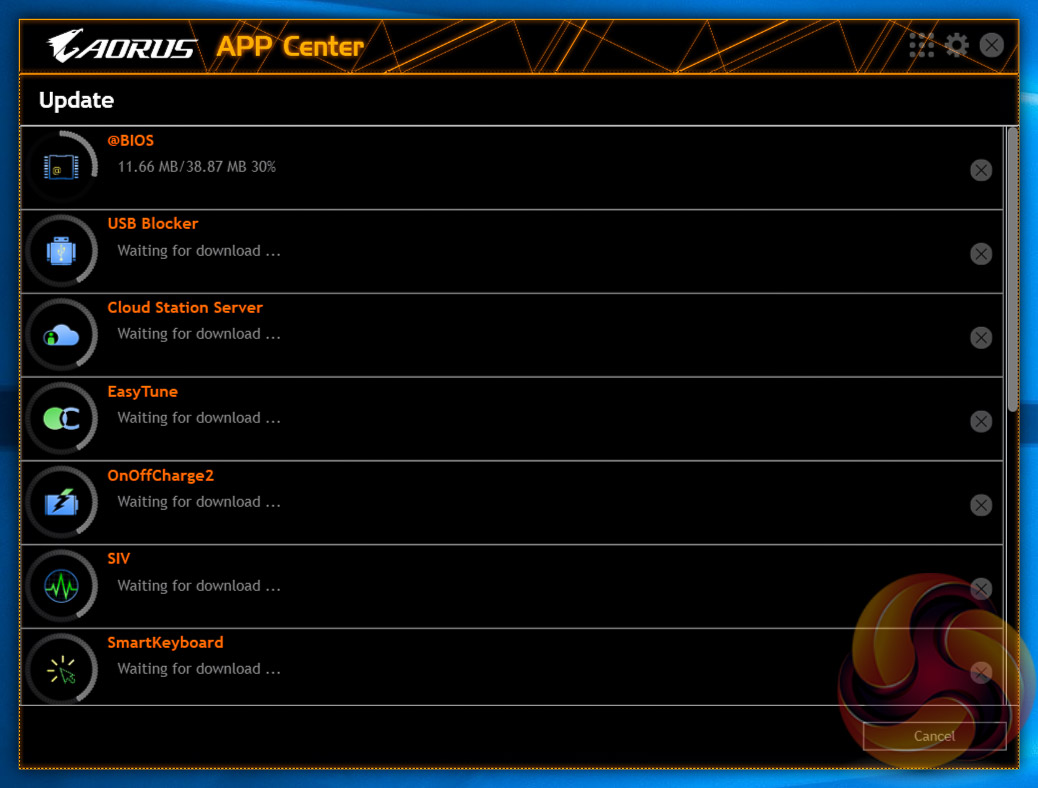The height and width of the screenshot is (788, 1038).
Task: Select the Cloud Station Server title
Action: point(185,308)
